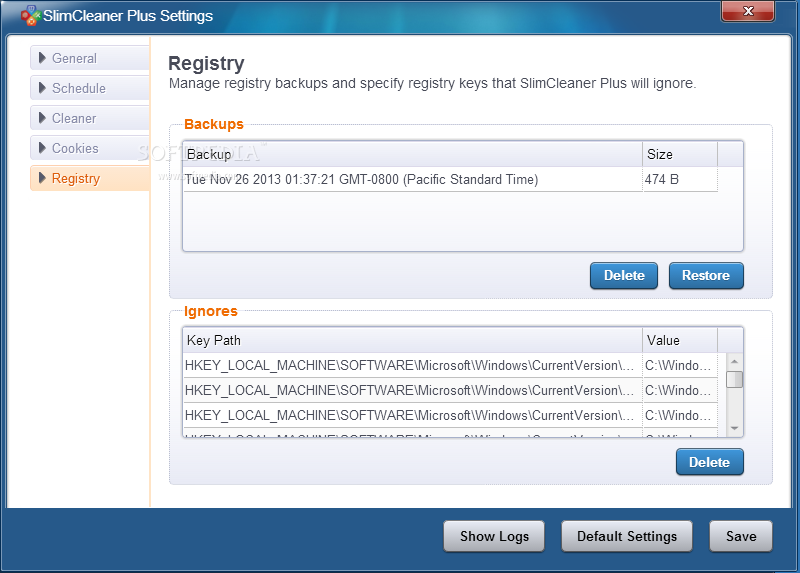Click the Key Path column header
Screen dimensions: 800x573
412,340
